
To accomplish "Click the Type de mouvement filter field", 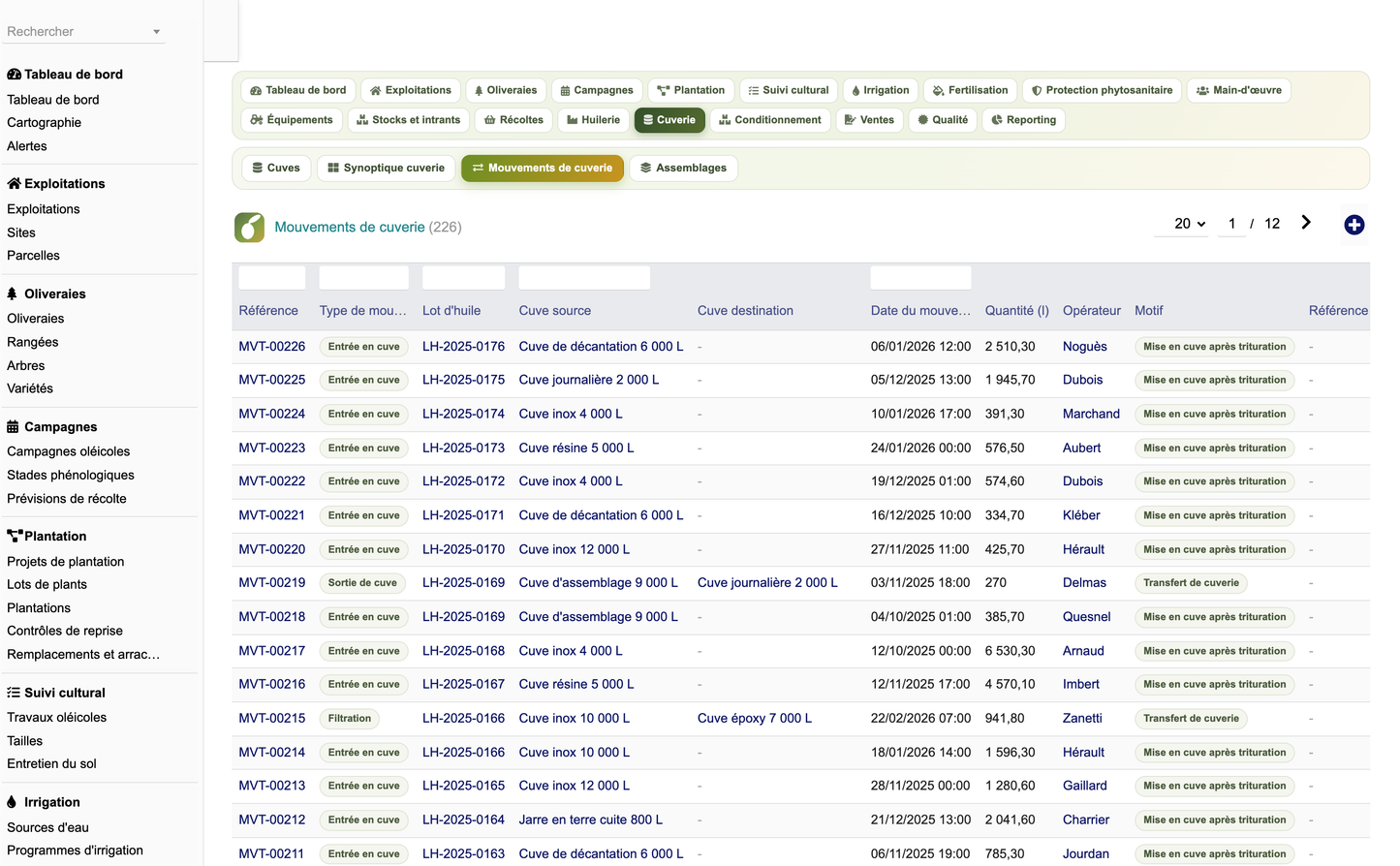I will [364, 278].
